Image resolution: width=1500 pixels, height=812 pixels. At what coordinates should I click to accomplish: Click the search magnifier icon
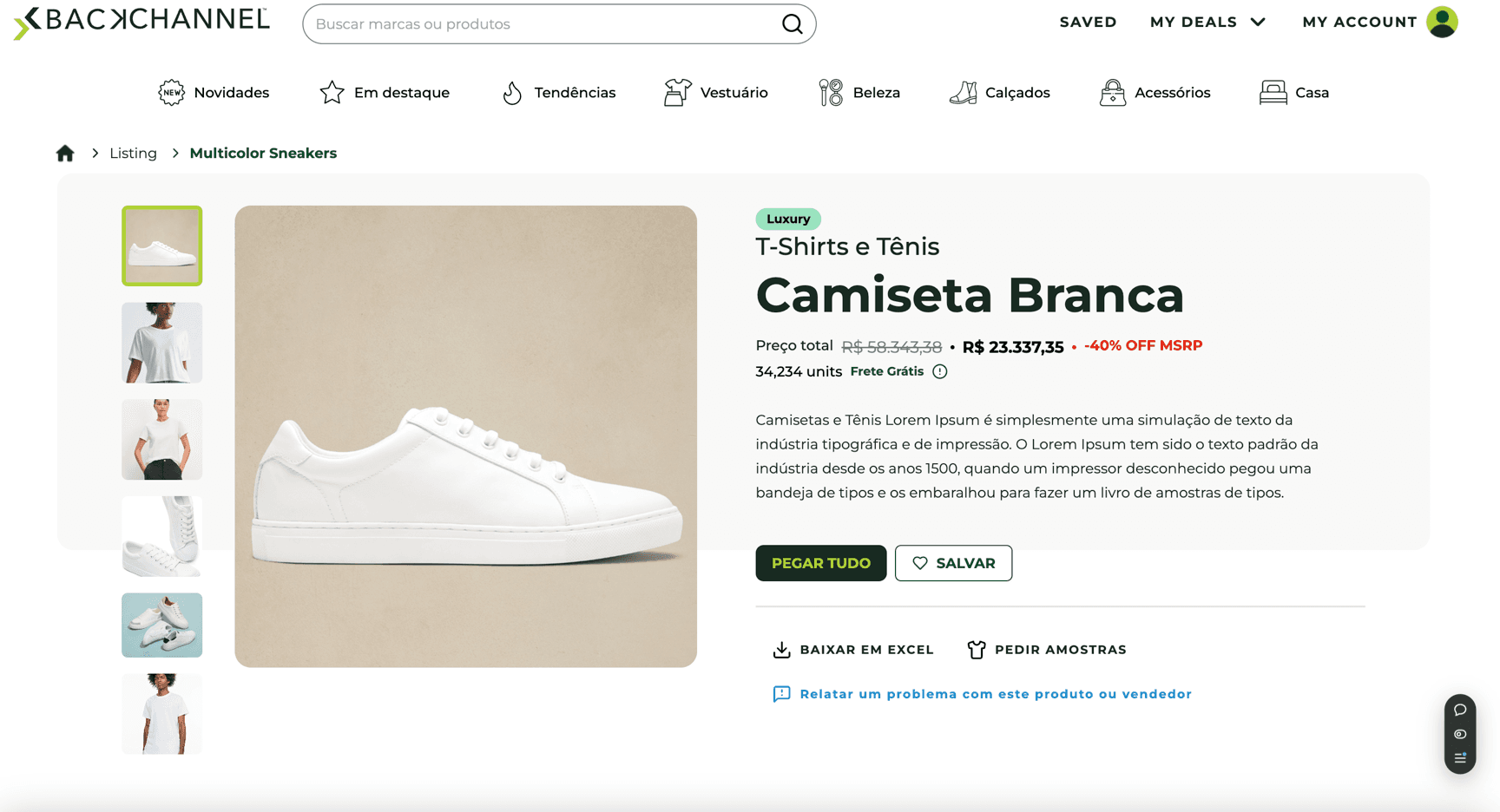click(792, 24)
